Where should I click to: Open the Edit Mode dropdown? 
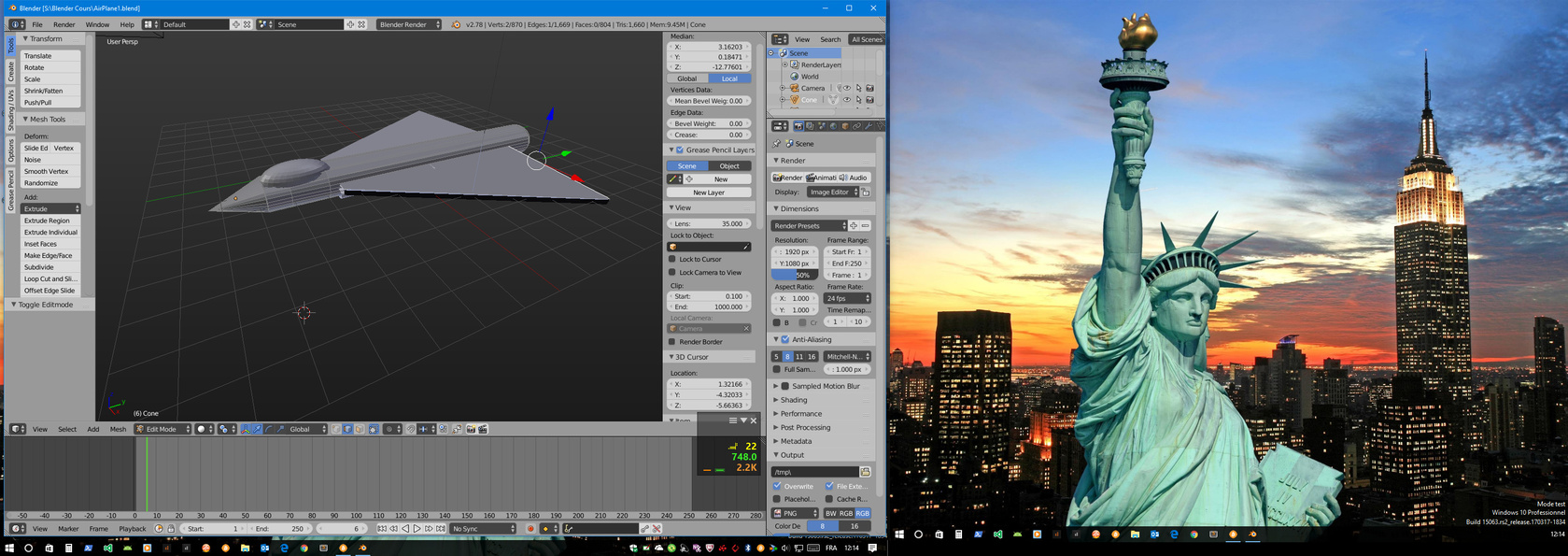coord(162,429)
